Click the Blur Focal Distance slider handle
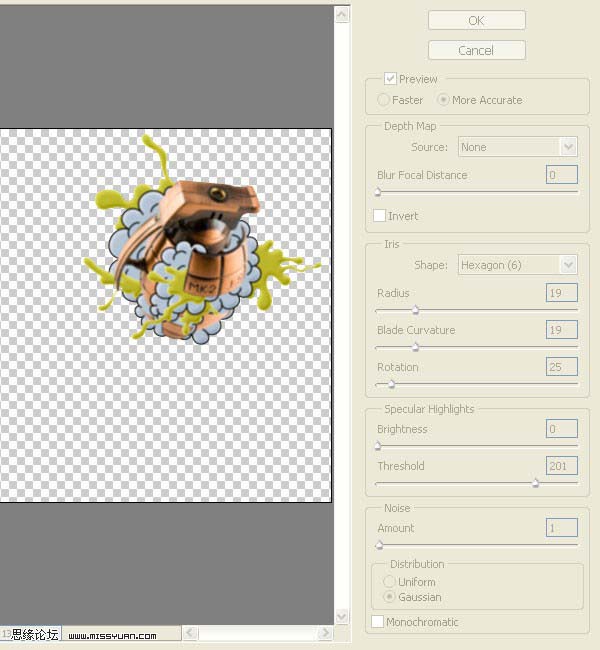The width and height of the screenshot is (600, 650). click(x=378, y=192)
